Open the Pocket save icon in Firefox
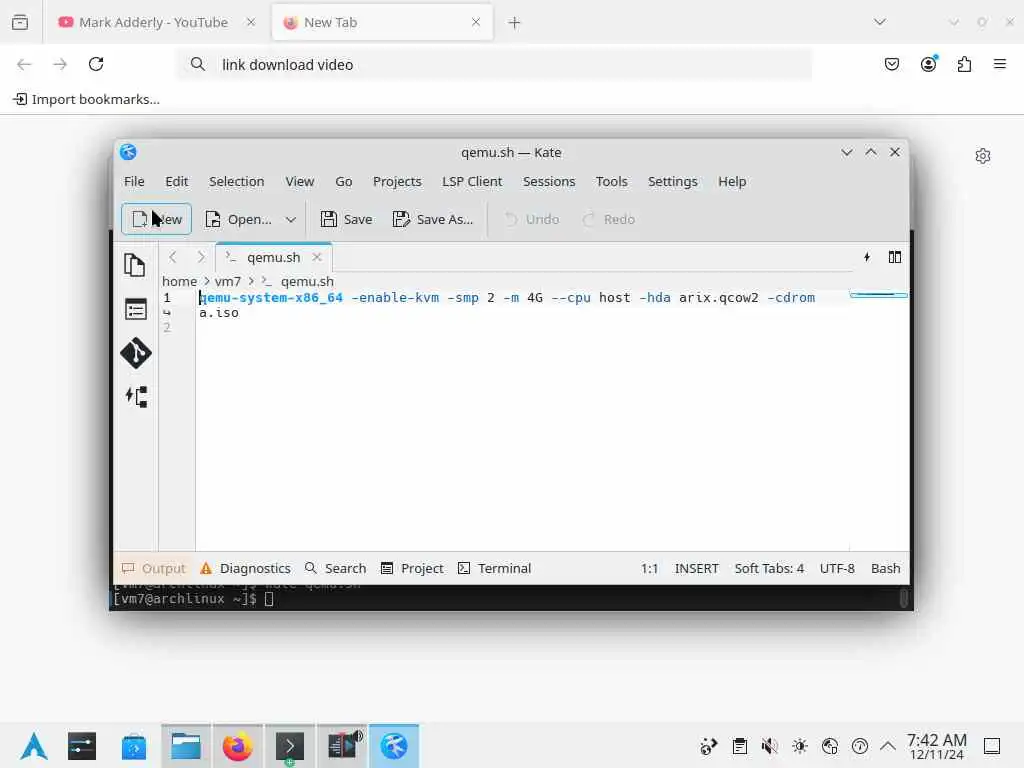Viewport: 1024px width, 768px height. (x=891, y=64)
